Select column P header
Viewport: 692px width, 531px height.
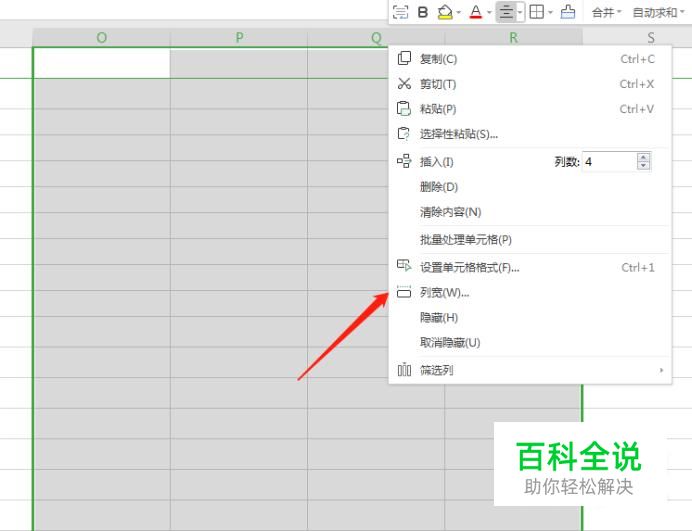click(x=239, y=38)
